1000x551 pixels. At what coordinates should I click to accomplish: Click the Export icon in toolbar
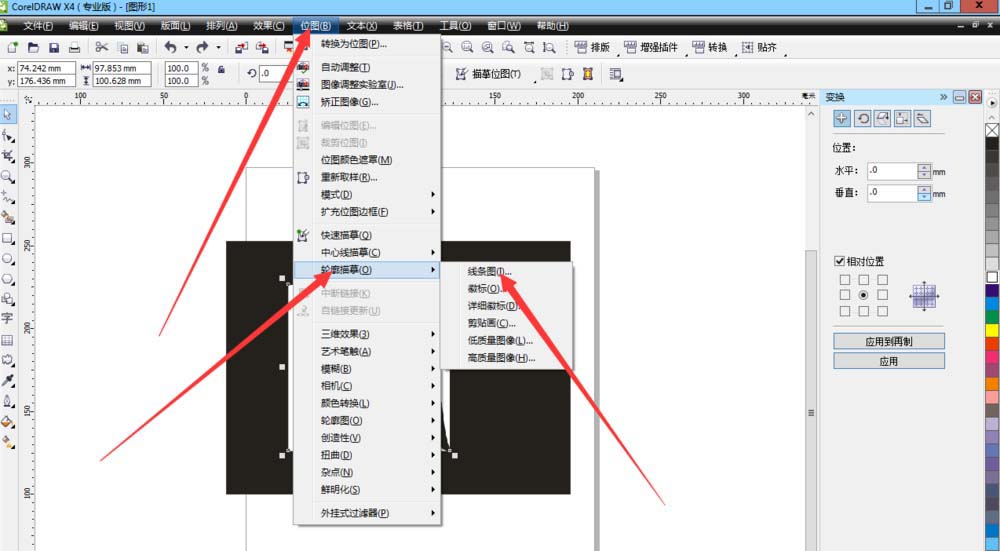click(262, 47)
